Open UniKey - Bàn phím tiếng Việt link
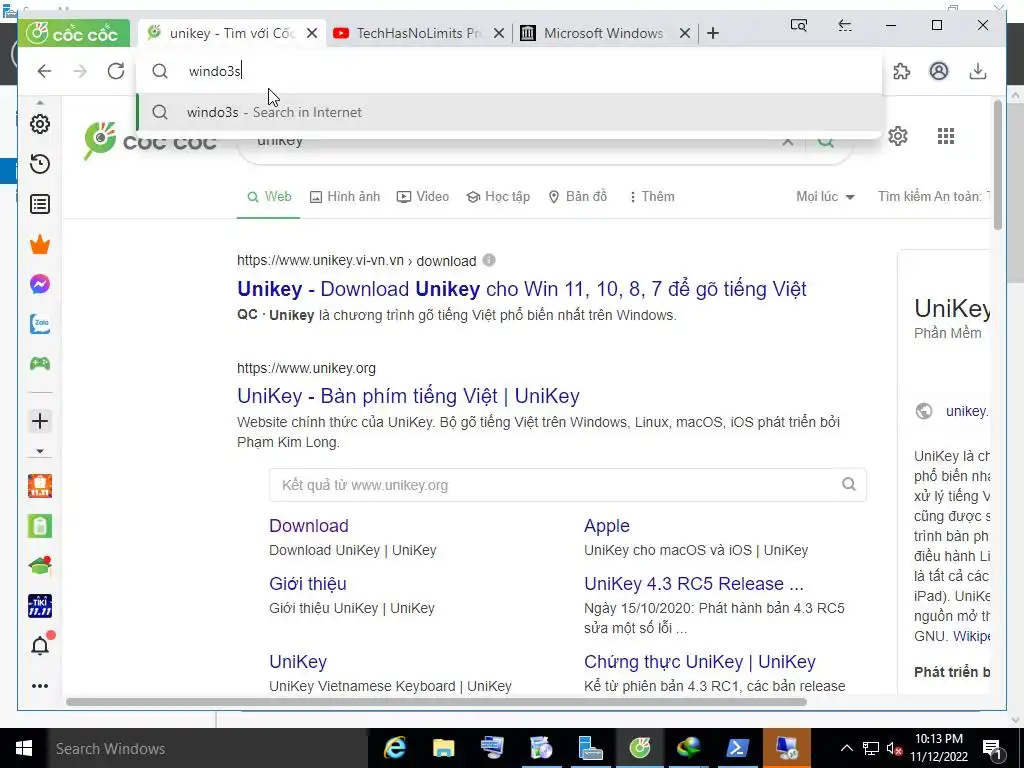This screenshot has height=768, width=1024. (x=408, y=396)
